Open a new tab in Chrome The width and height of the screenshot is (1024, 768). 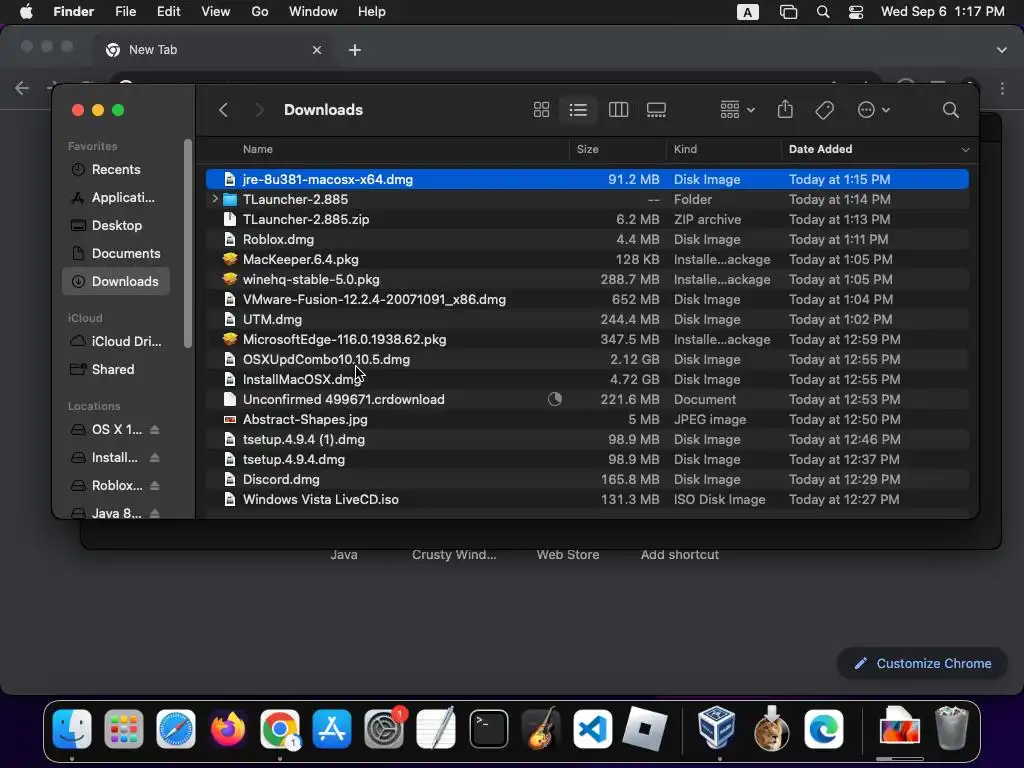355,50
